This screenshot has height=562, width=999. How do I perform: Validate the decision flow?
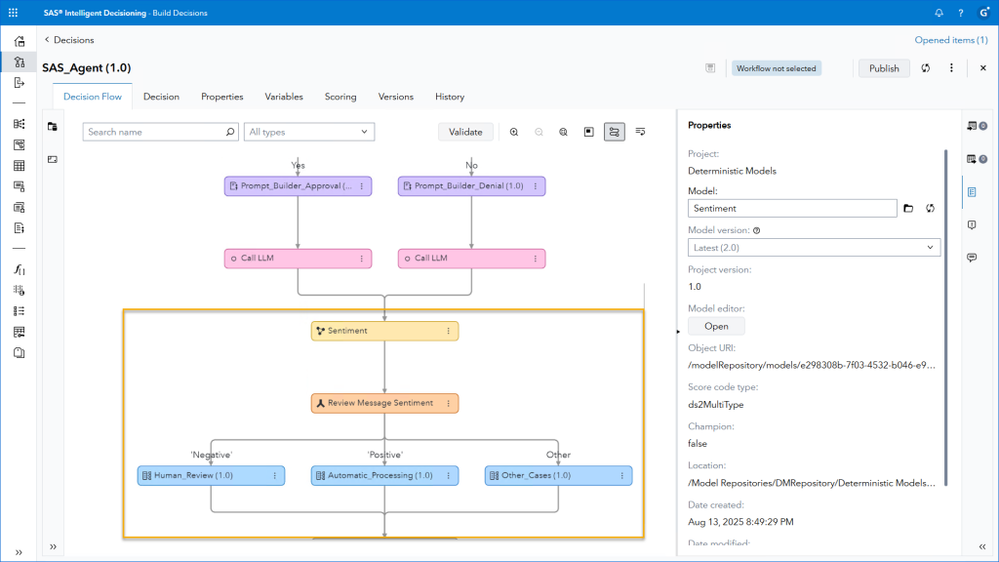pos(465,132)
